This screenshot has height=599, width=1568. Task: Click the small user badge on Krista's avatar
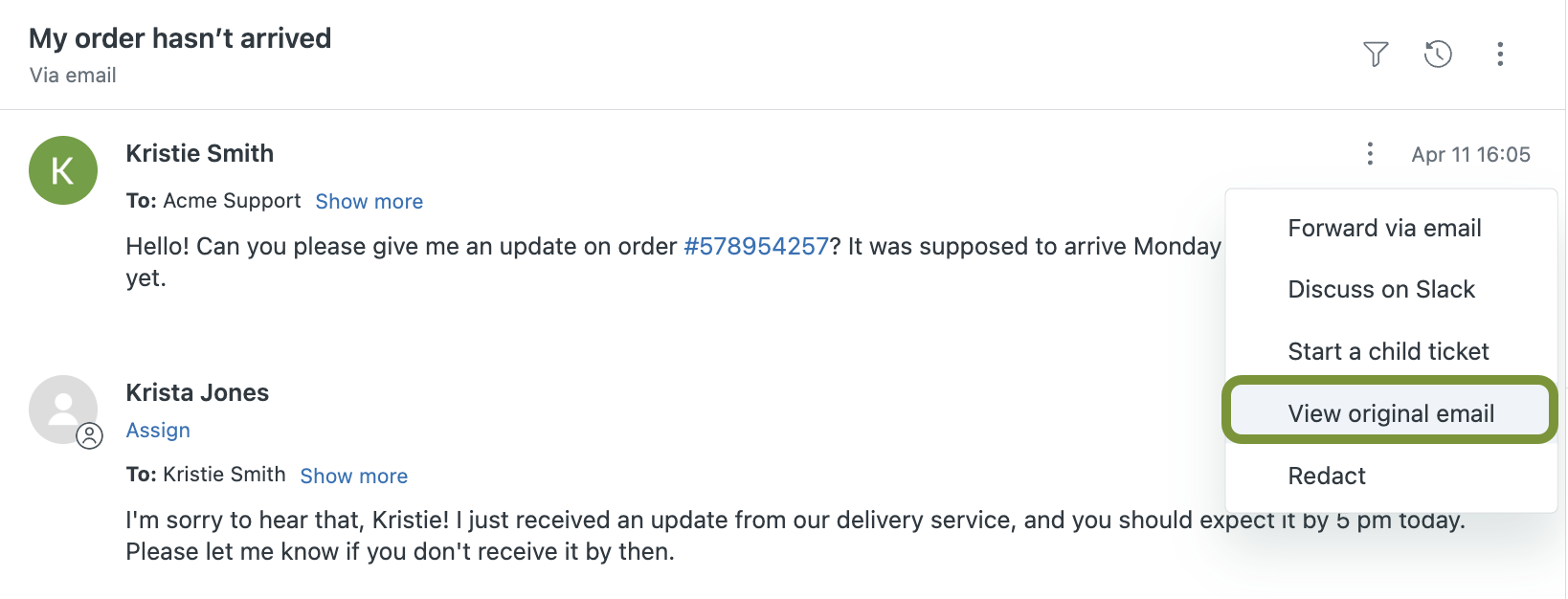pos(89,436)
